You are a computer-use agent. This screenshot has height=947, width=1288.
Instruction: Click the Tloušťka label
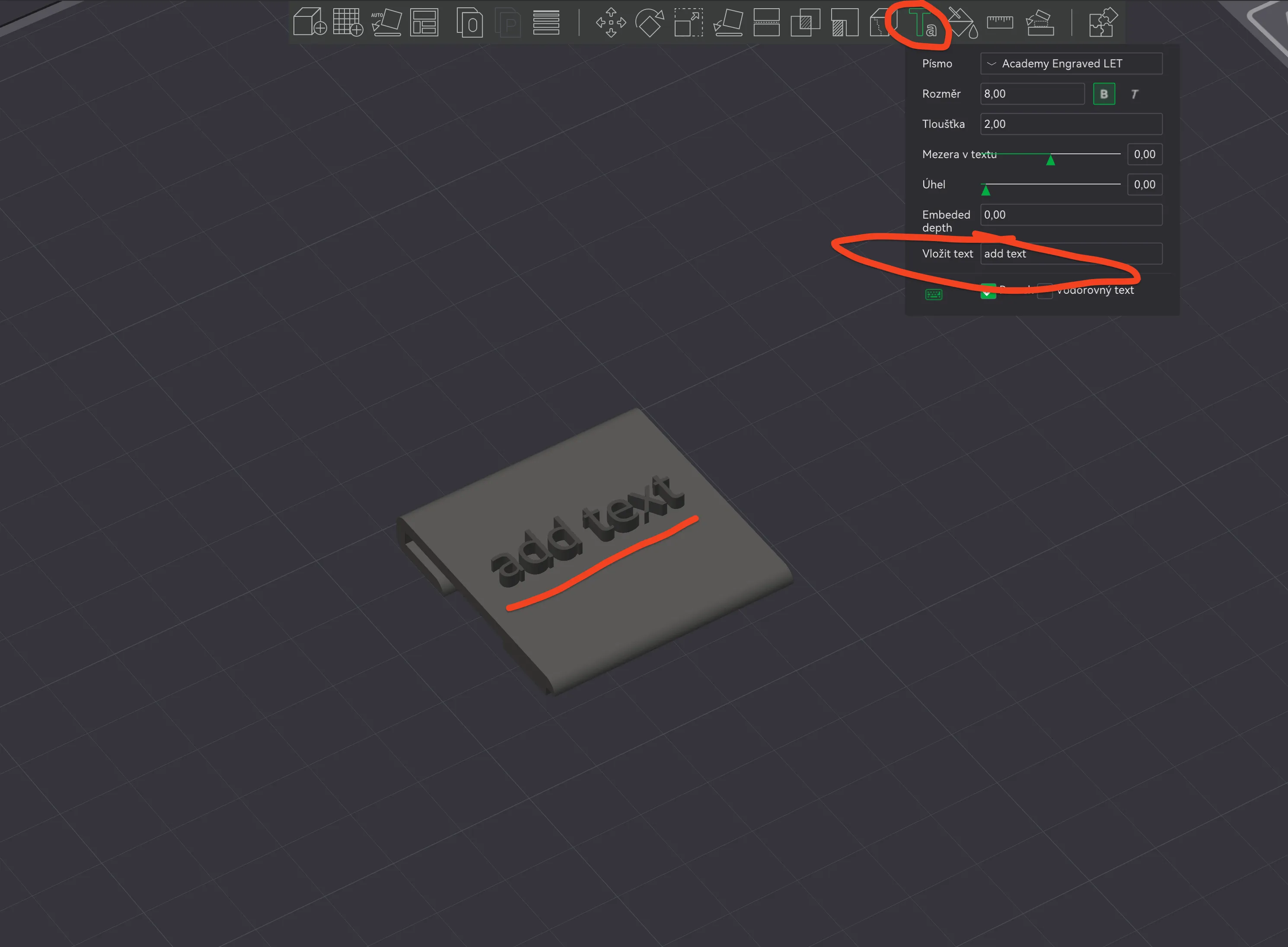(944, 124)
